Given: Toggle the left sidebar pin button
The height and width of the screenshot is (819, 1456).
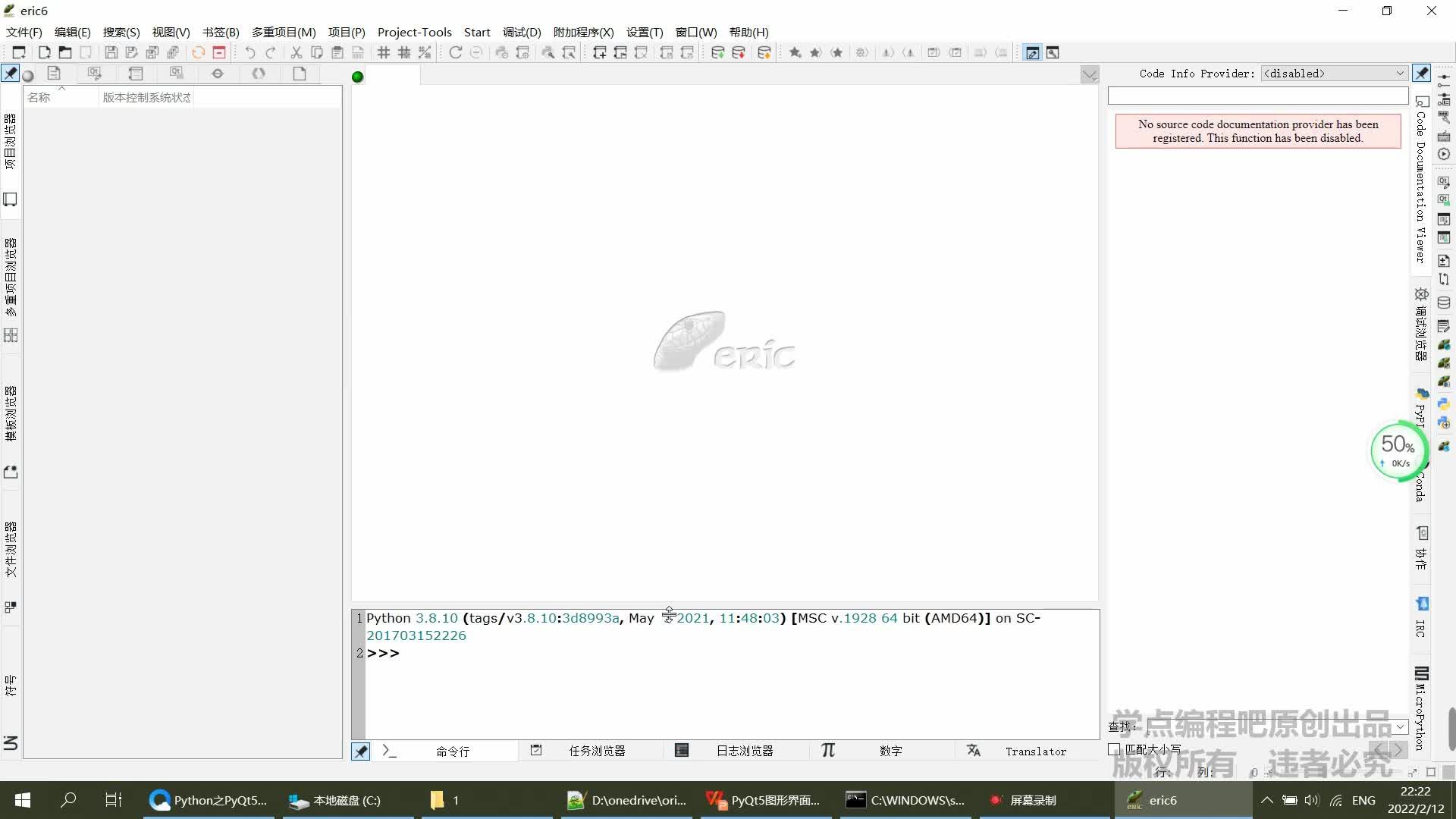Looking at the screenshot, I should [x=11, y=74].
